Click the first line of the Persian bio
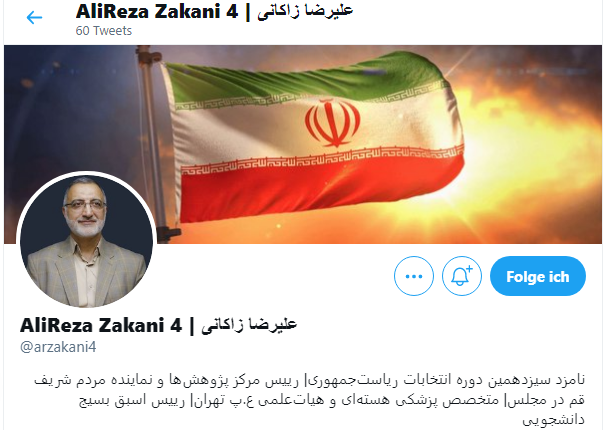The width and height of the screenshot is (604, 430). pos(310,380)
